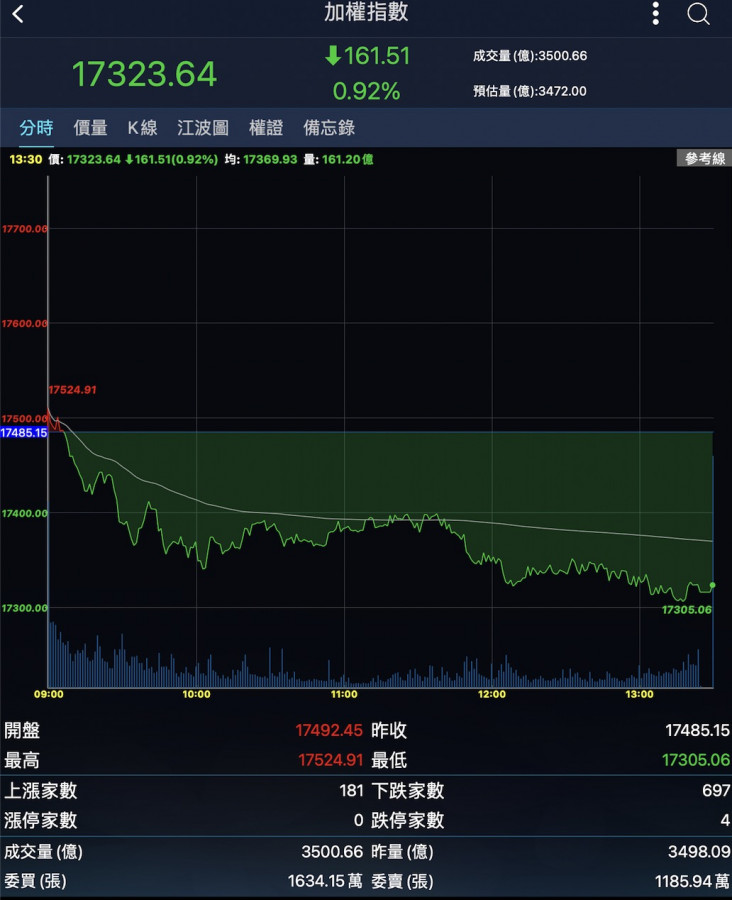Click the 漲停家數 label
732x900 pixels.
41,820
